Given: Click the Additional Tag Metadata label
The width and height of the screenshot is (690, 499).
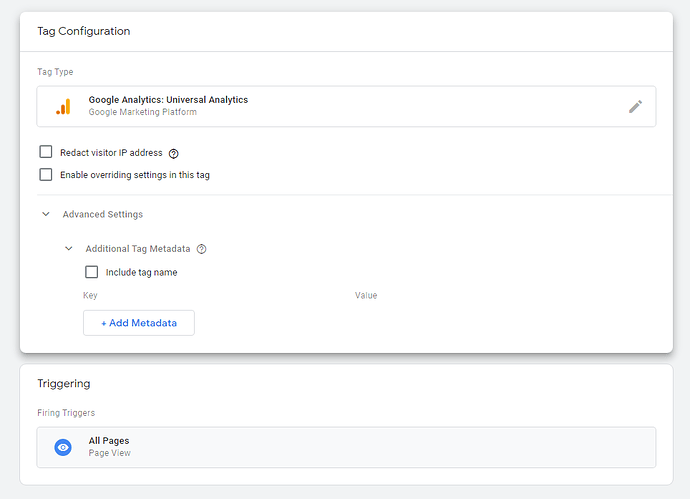Looking at the screenshot, I should coord(138,249).
